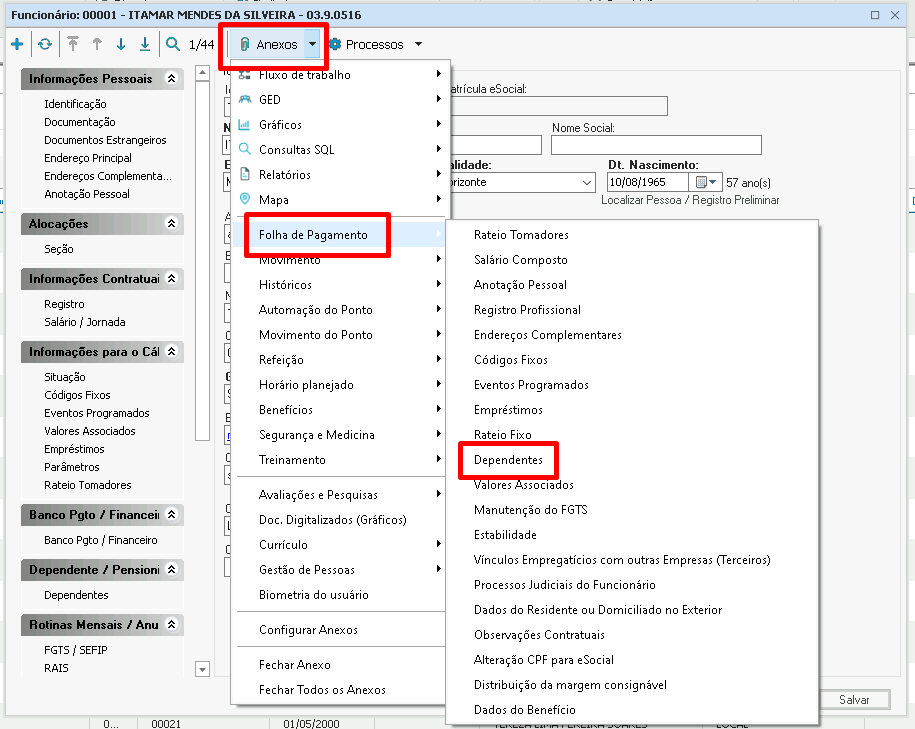Open FGTS / SEFIP in sidebar
Image resolution: width=915 pixels, height=729 pixels.
coord(76,650)
